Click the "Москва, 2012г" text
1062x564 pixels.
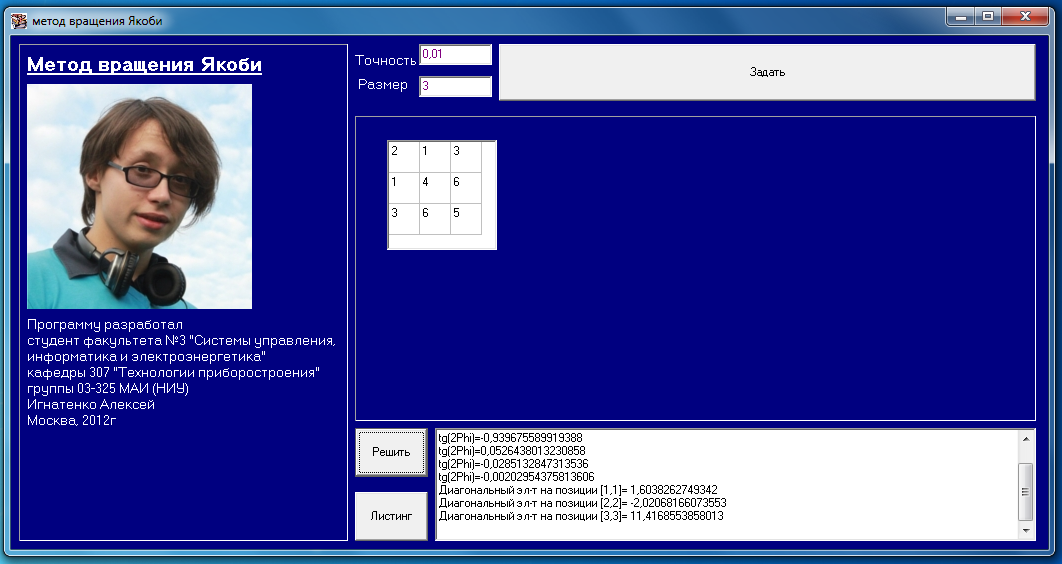[72, 420]
